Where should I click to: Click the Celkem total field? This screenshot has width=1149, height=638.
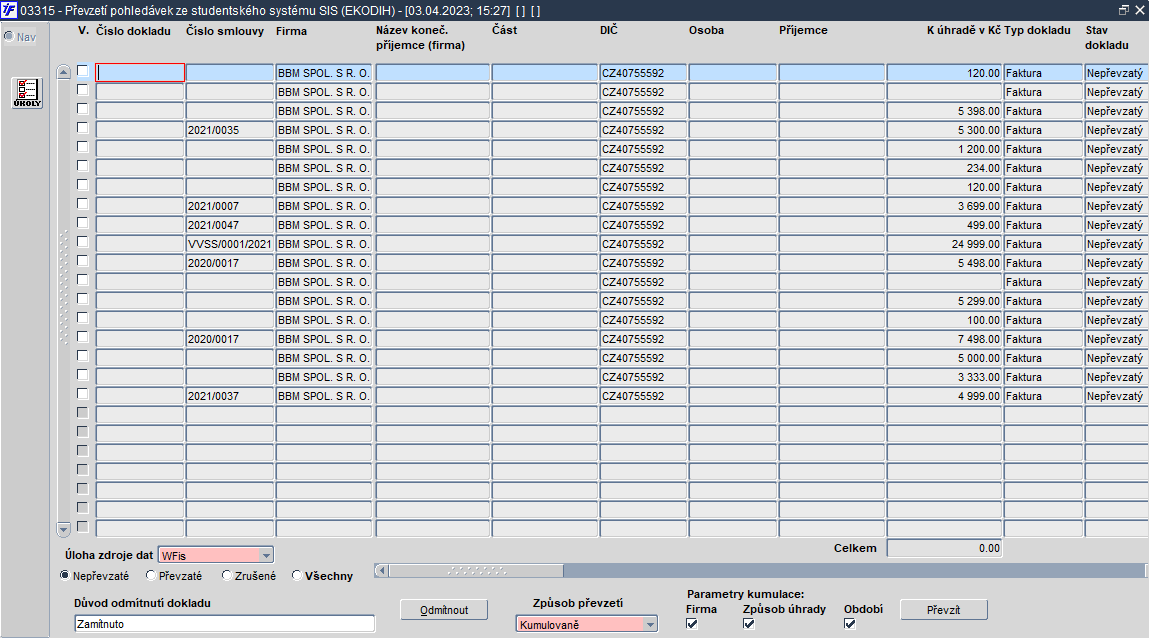pyautogui.click(x=945, y=548)
